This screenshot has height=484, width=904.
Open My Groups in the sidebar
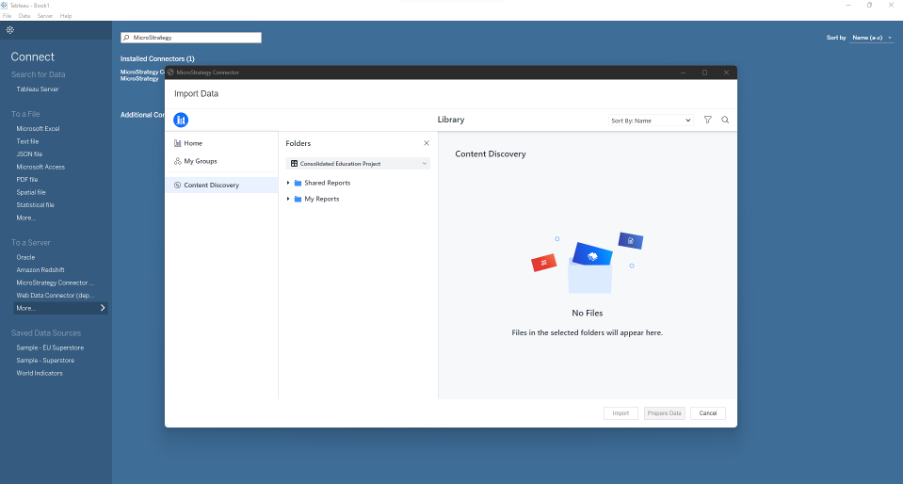point(200,161)
